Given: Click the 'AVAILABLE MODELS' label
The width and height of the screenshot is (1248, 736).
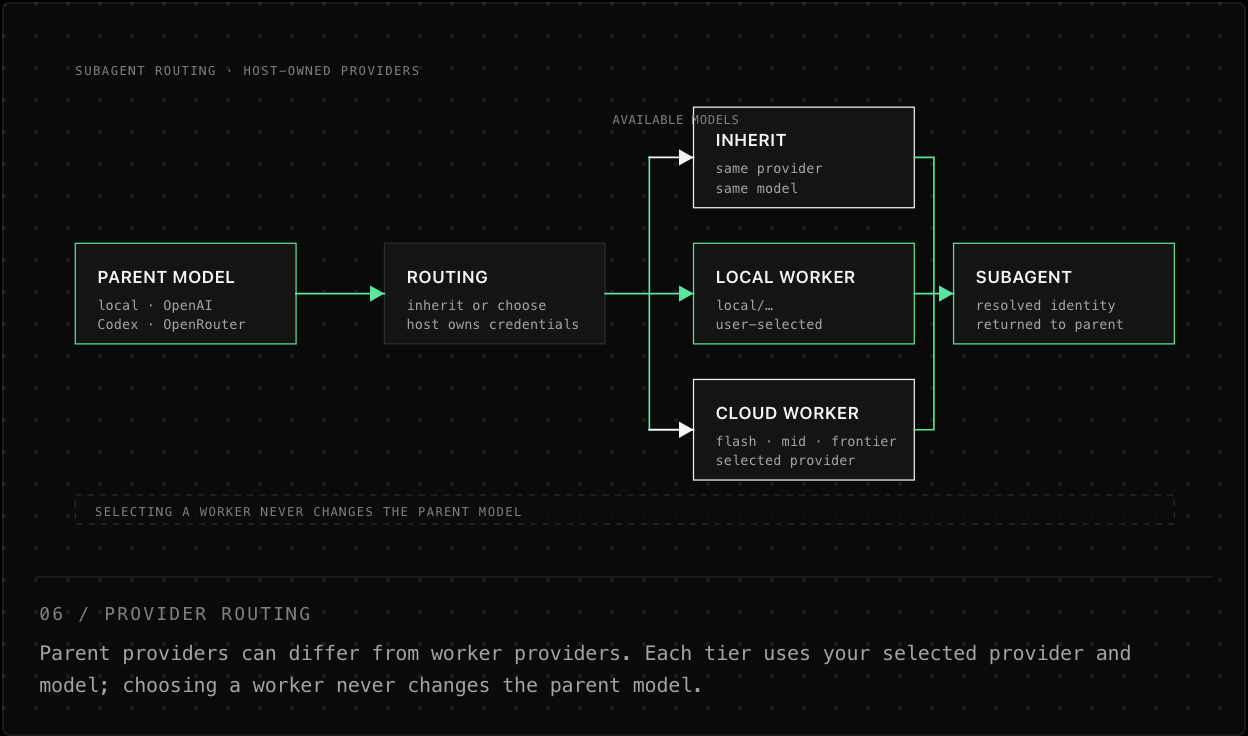Looking at the screenshot, I should [676, 120].
